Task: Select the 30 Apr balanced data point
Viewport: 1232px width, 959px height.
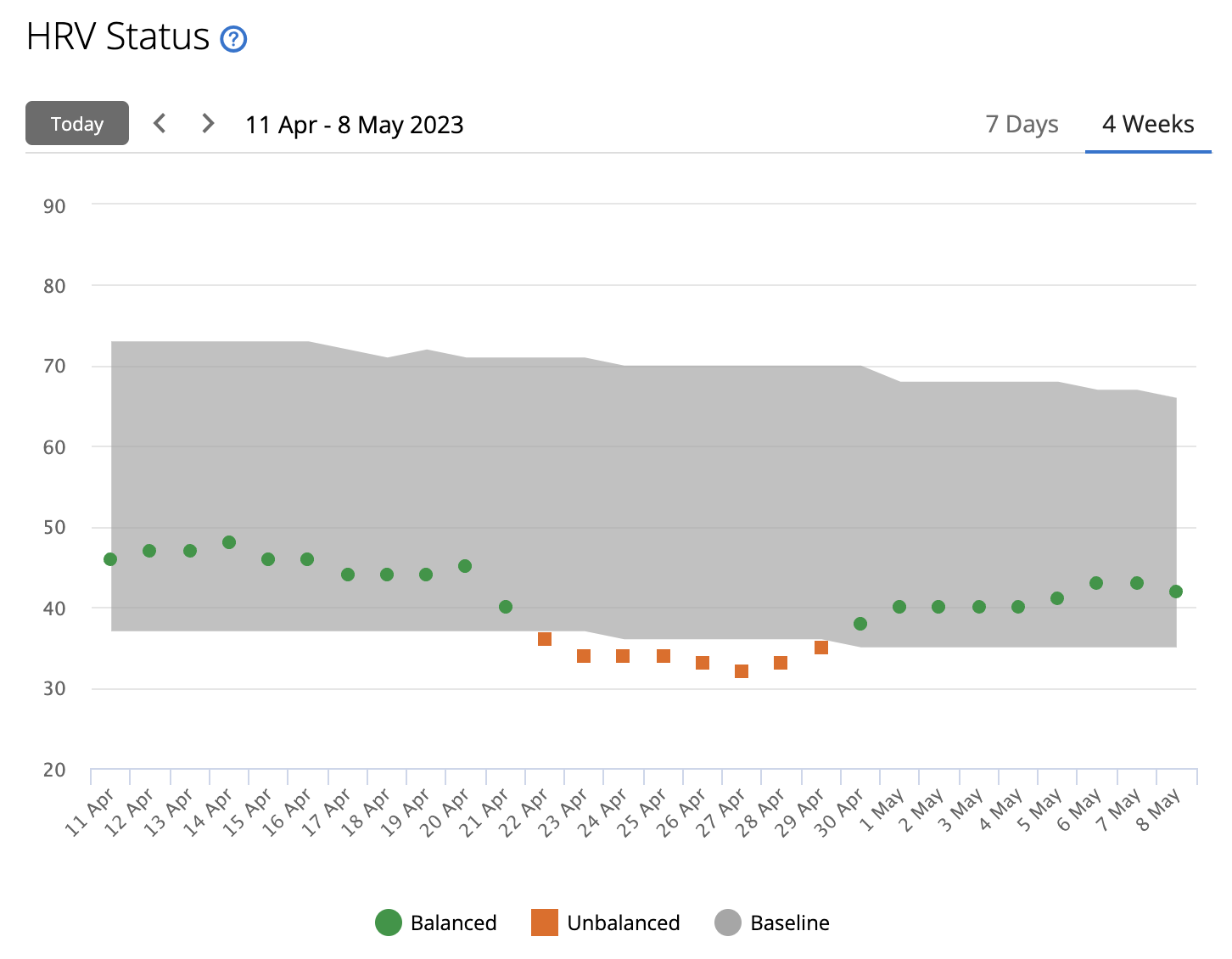Action: click(860, 624)
